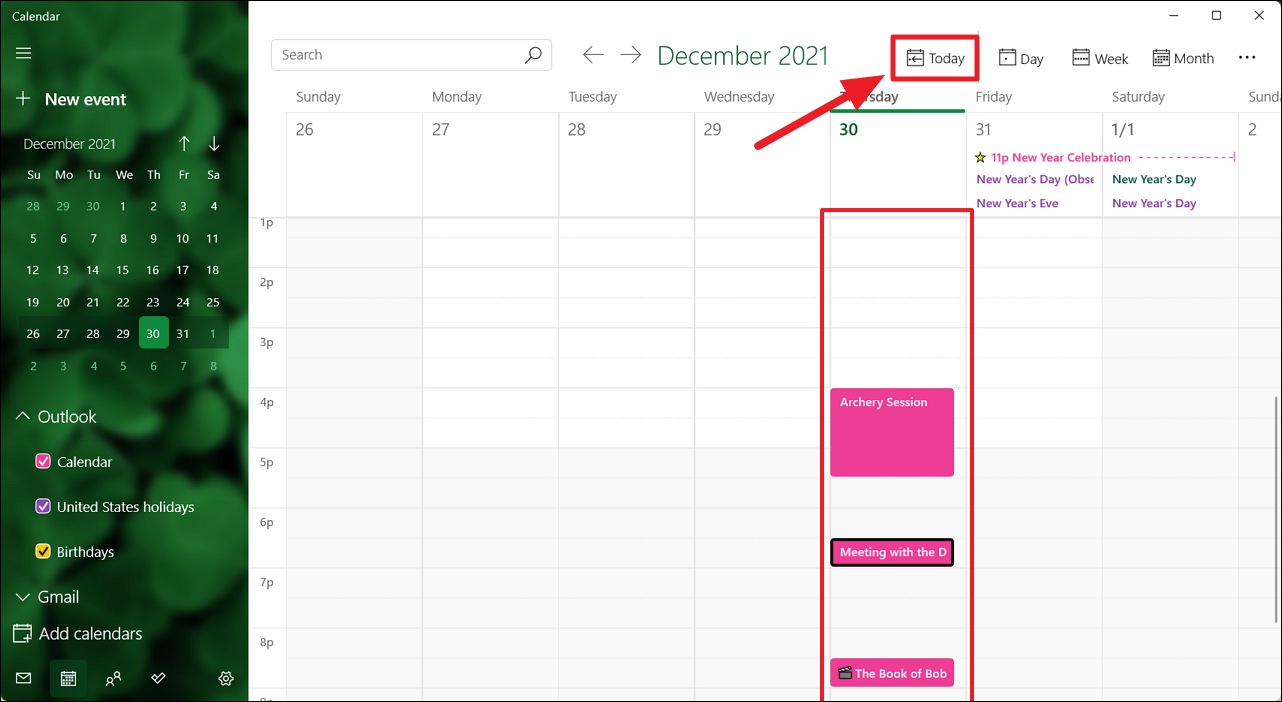Open the search magnifier icon
Image resolution: width=1282 pixels, height=702 pixels.
[533, 55]
